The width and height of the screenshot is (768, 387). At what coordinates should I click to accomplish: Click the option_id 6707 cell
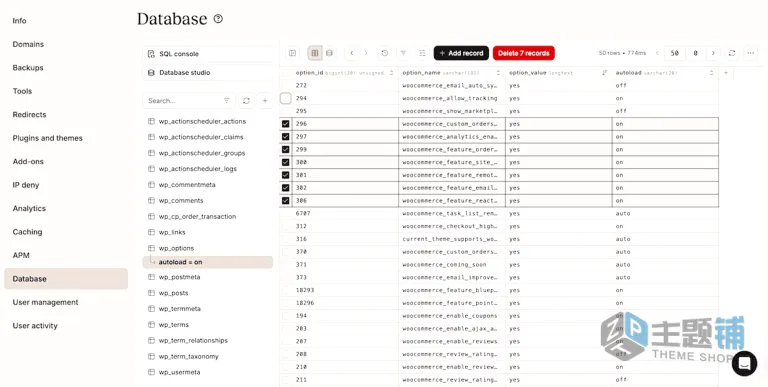click(345, 214)
